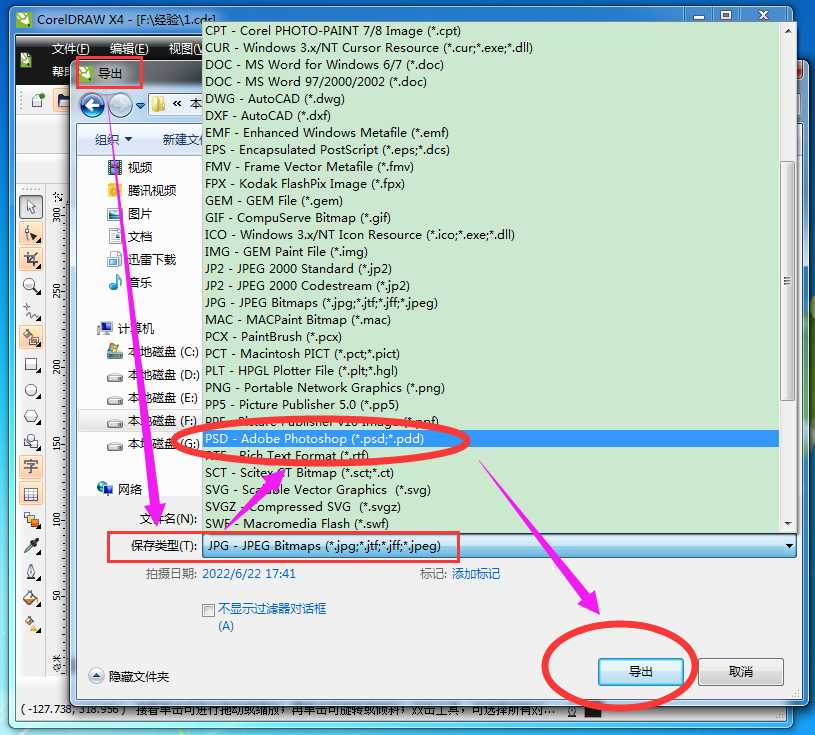This screenshot has height=735, width=815.
Task: Click the format list scrollbar thumb
Action: [787, 281]
